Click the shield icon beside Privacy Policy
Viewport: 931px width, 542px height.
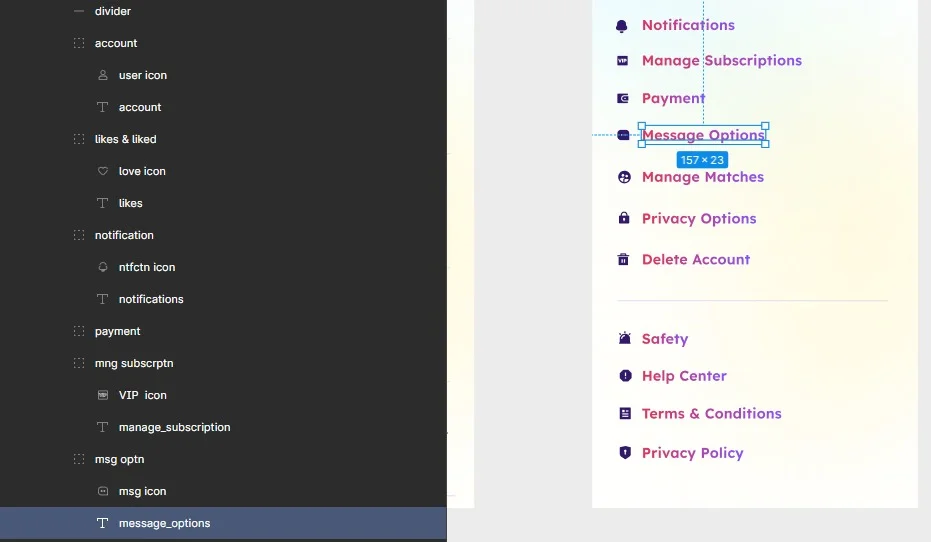click(625, 453)
